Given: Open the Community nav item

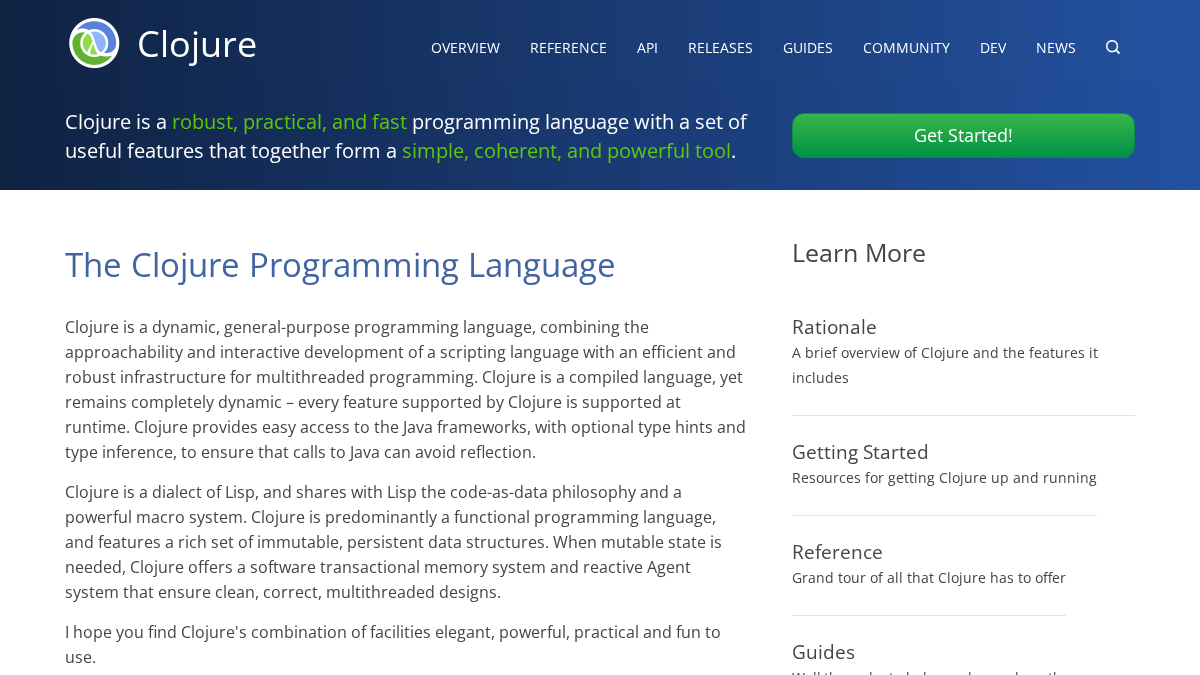Looking at the screenshot, I should 906,48.
